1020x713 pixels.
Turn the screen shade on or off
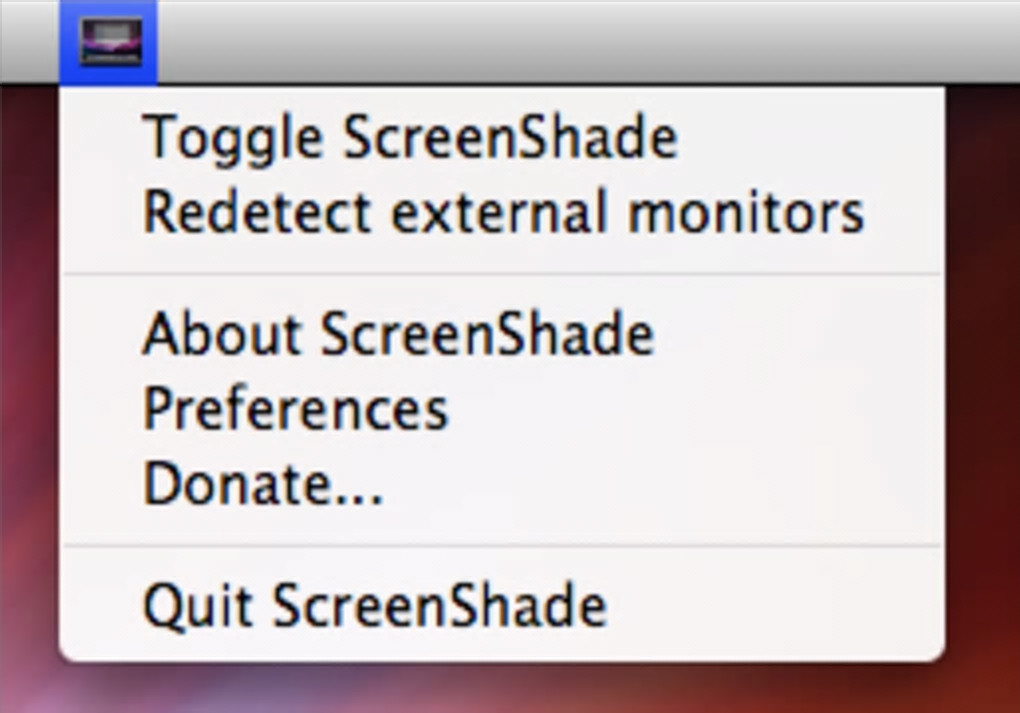point(410,138)
